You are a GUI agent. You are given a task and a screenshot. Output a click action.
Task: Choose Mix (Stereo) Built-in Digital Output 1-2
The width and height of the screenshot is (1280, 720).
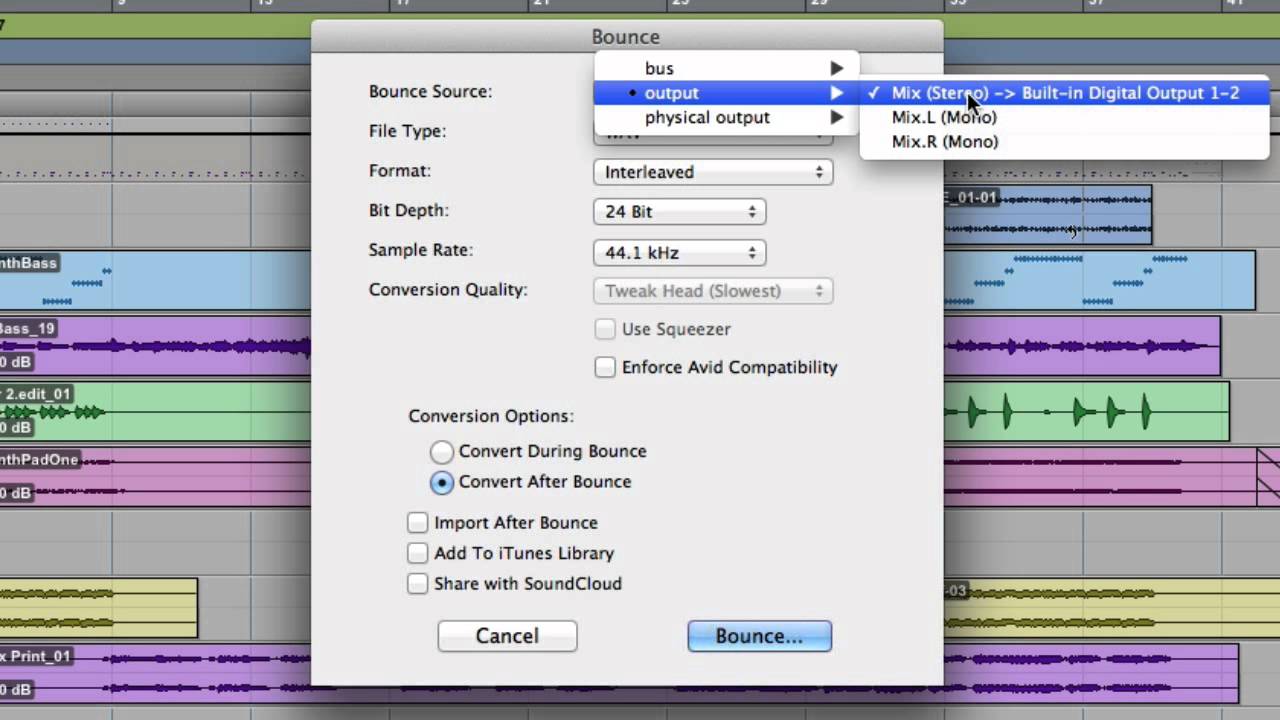(1065, 93)
